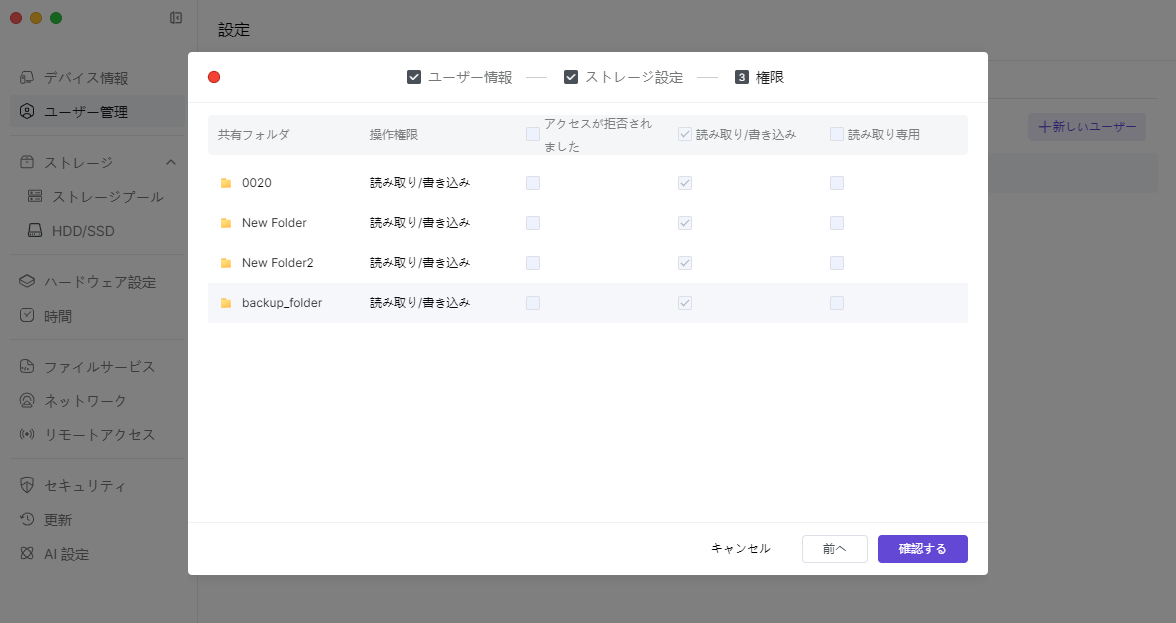Collapse the ストレージ section chevron
The height and width of the screenshot is (623, 1176).
(171, 163)
